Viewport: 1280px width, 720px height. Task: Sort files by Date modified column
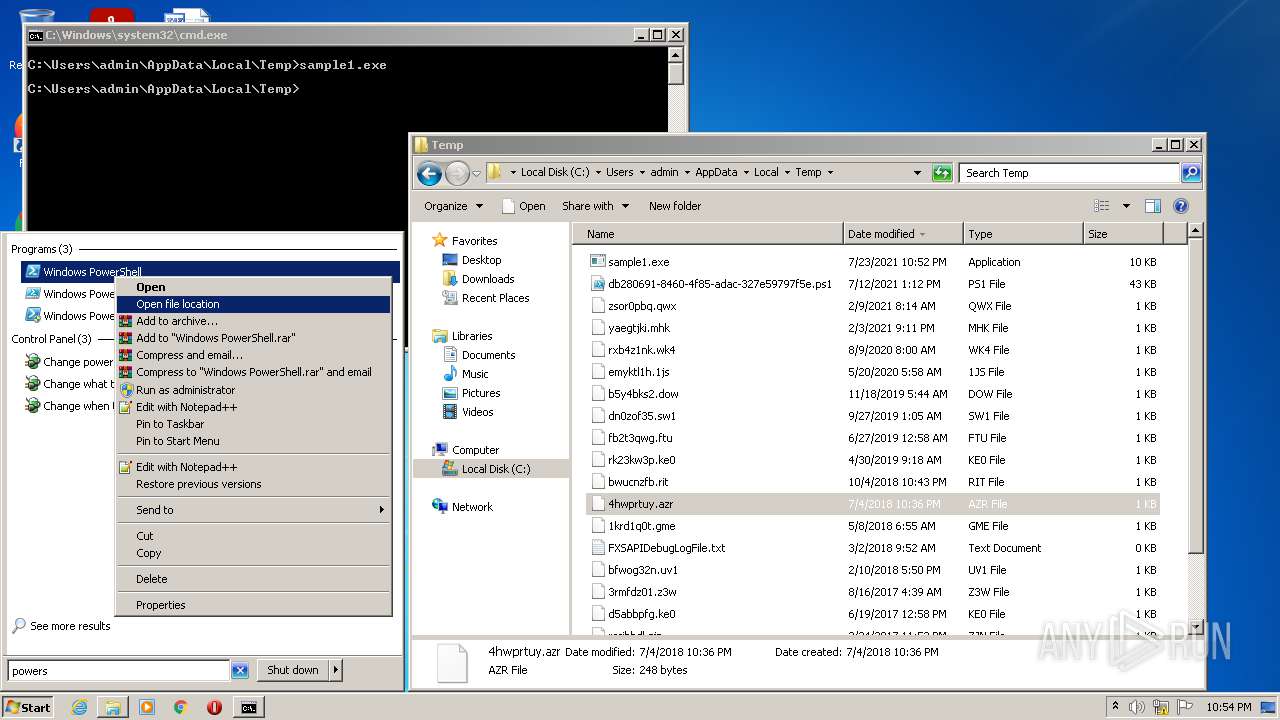tap(904, 234)
